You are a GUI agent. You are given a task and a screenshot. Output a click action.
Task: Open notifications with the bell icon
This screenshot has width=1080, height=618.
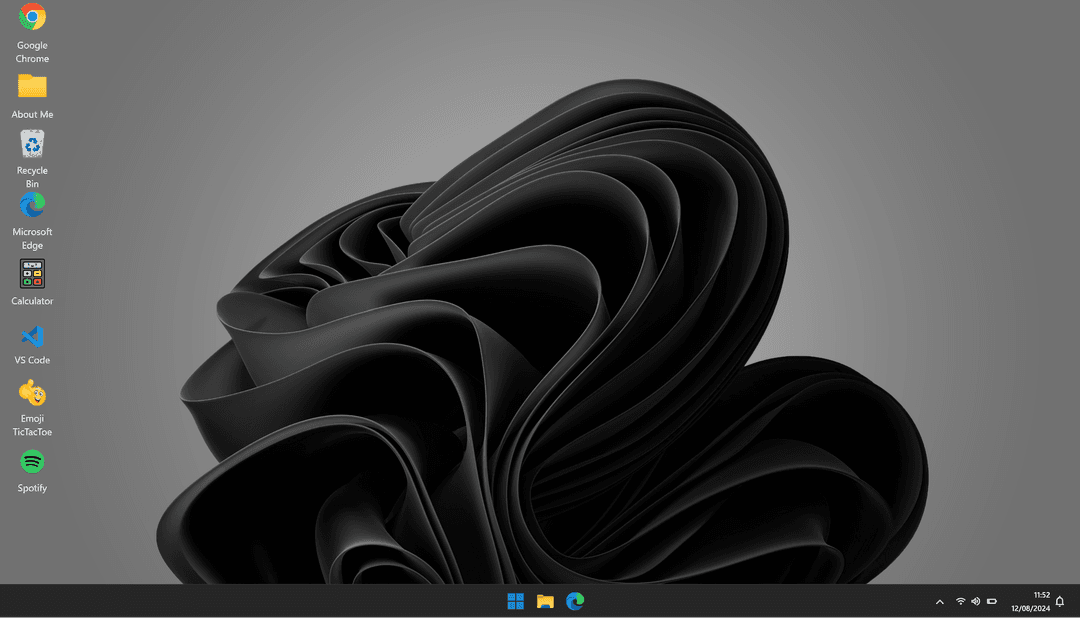(x=1060, y=602)
